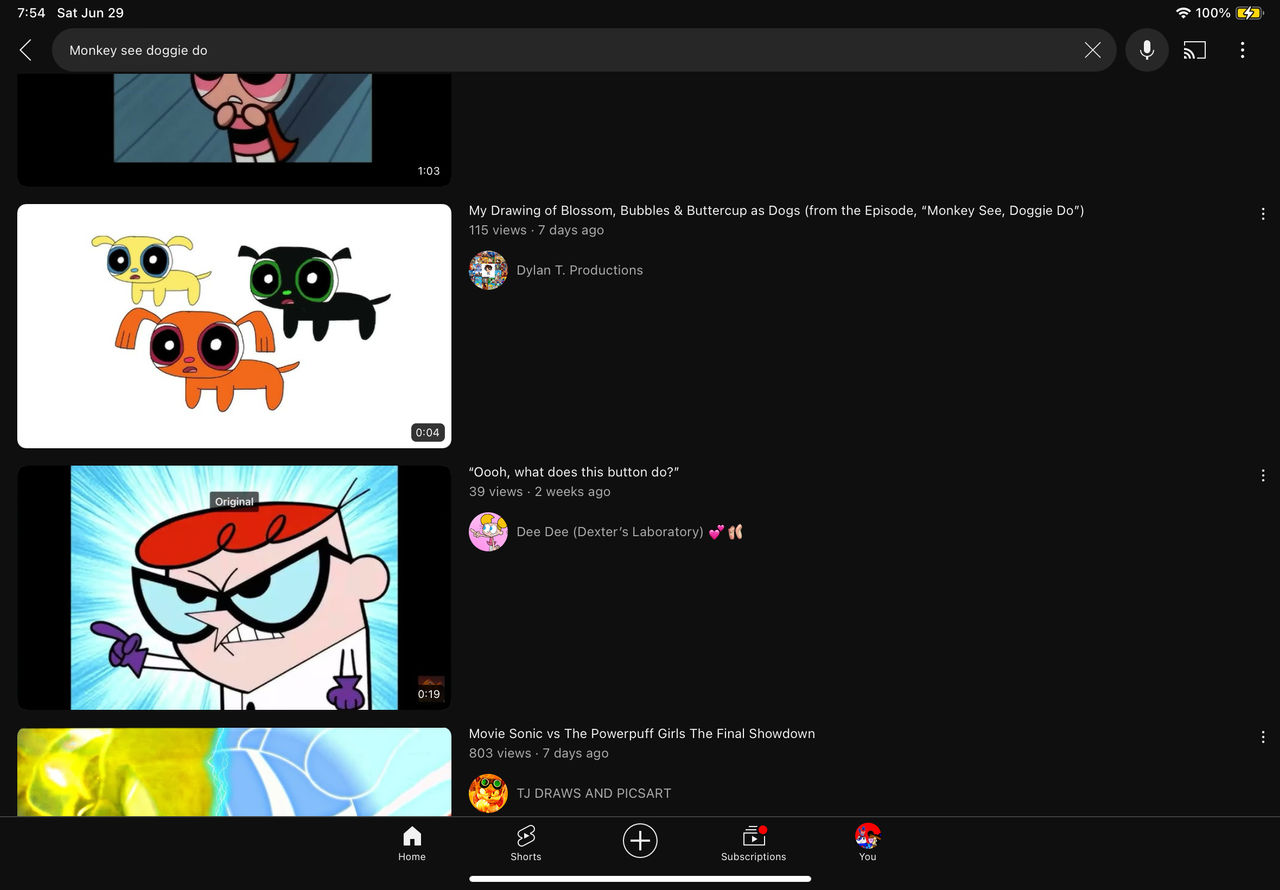Tap the '115 views · 7 days ago' text
1280x890 pixels.
coord(536,230)
